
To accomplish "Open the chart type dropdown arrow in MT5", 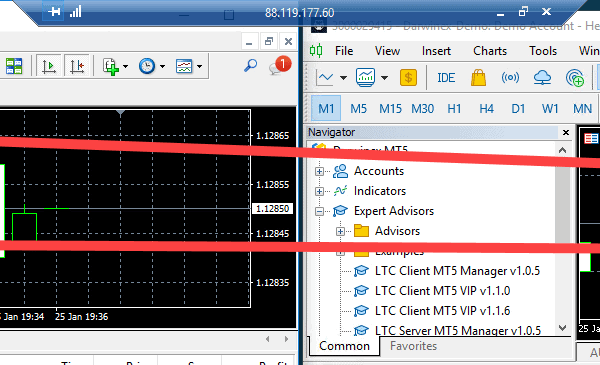I will point(343,78).
